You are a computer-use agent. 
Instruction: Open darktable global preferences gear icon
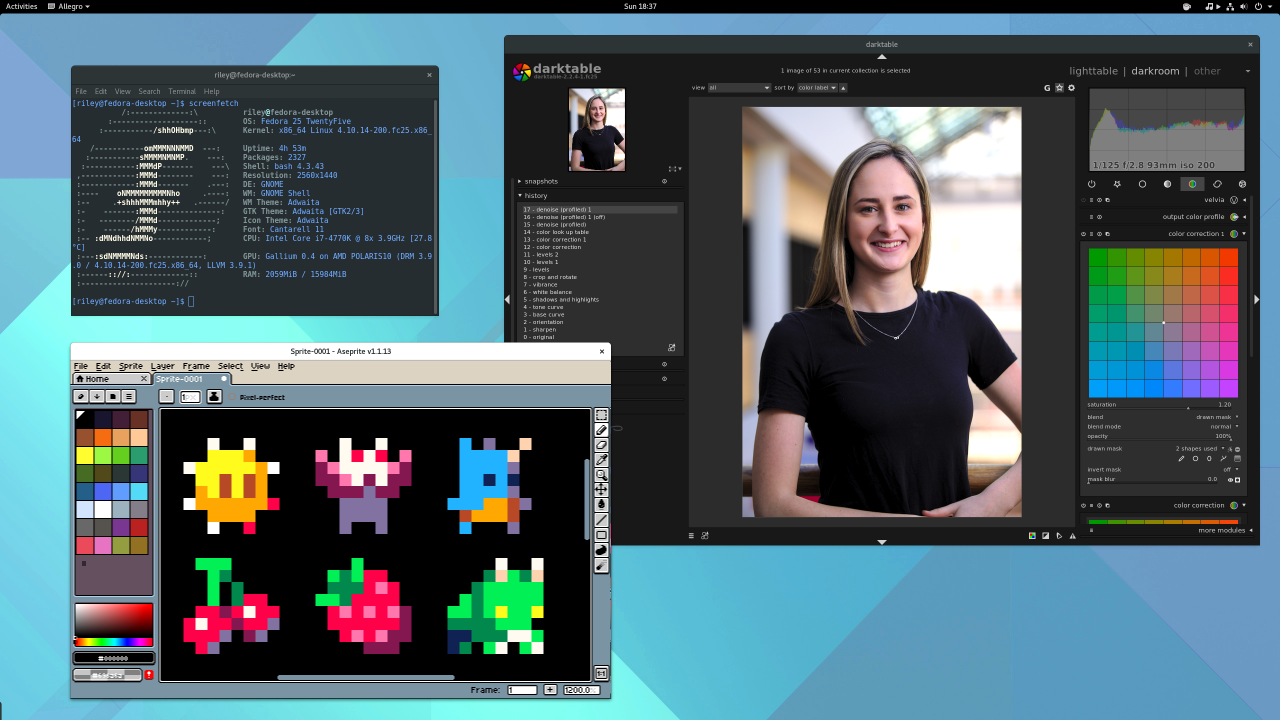[x=1071, y=88]
